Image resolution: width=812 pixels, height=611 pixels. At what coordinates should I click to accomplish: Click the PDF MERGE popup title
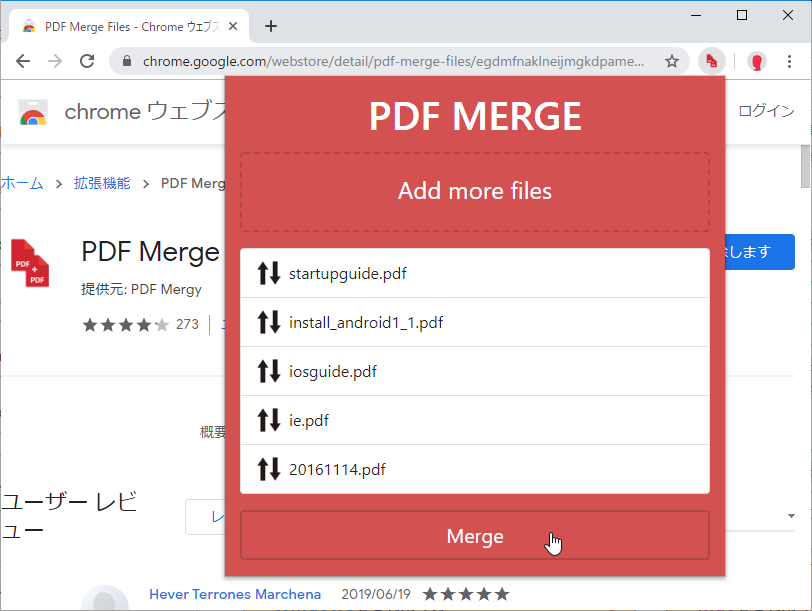(x=475, y=117)
